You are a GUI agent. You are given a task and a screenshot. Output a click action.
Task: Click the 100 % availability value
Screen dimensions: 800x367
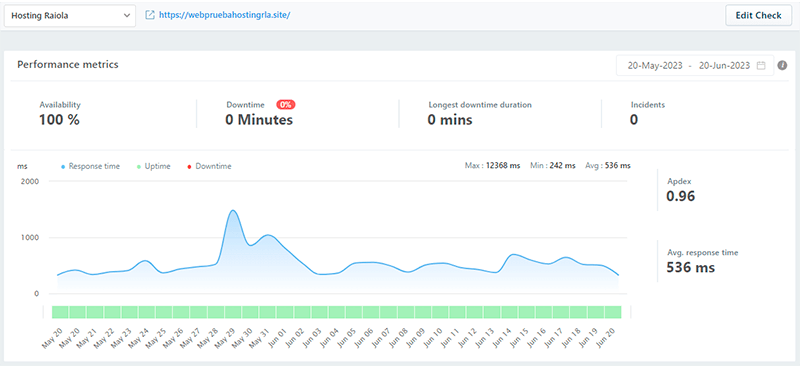pyautogui.click(x=59, y=120)
